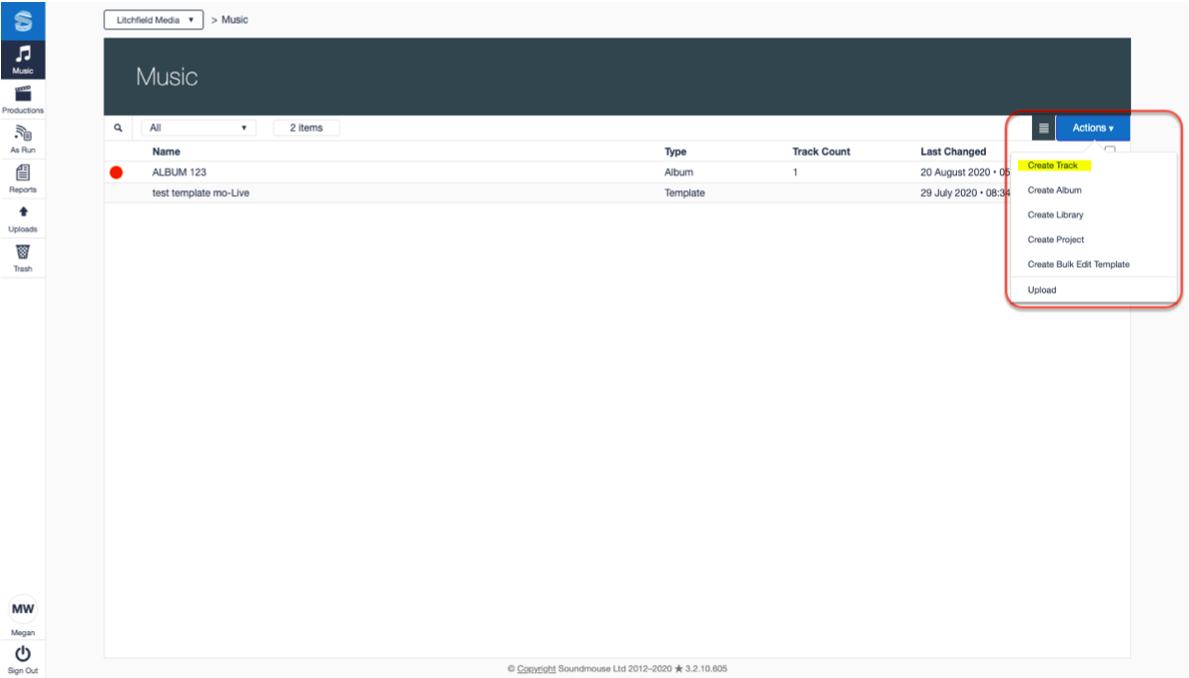This screenshot has height=678, width=1189.
Task: Sort by the Name column header
Action: (166, 152)
